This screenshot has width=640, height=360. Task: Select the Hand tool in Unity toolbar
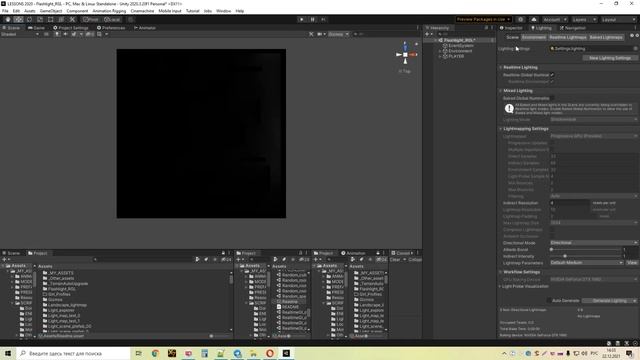coord(8,19)
